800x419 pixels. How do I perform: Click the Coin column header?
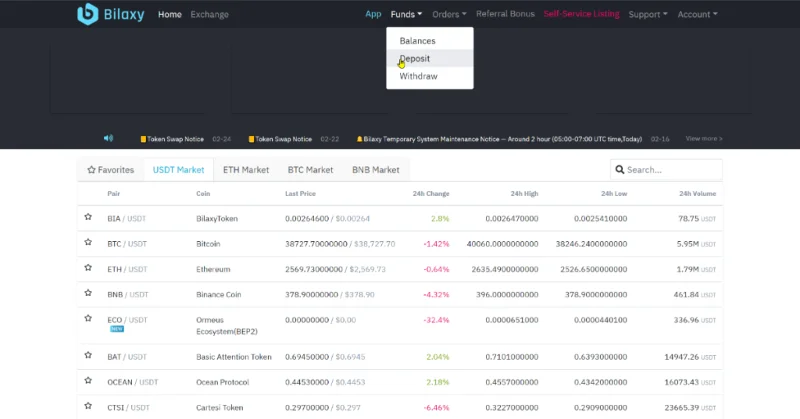pyautogui.click(x=203, y=193)
